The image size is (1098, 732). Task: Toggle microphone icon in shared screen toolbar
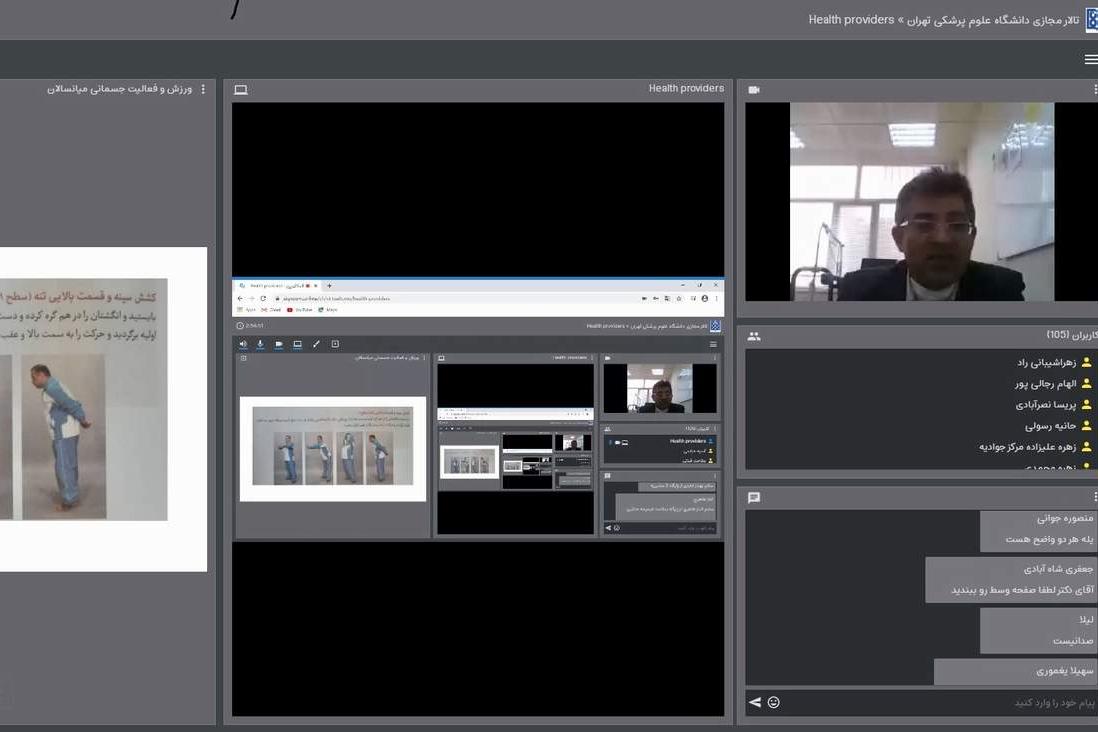[261, 344]
